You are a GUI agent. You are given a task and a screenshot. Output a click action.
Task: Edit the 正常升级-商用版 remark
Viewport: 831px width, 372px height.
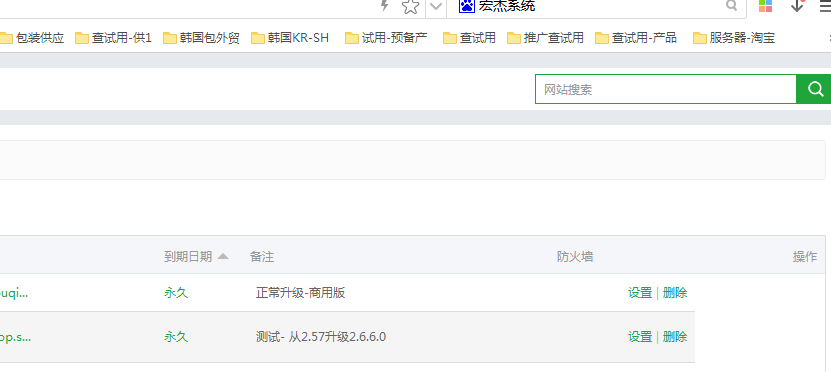click(x=300, y=293)
